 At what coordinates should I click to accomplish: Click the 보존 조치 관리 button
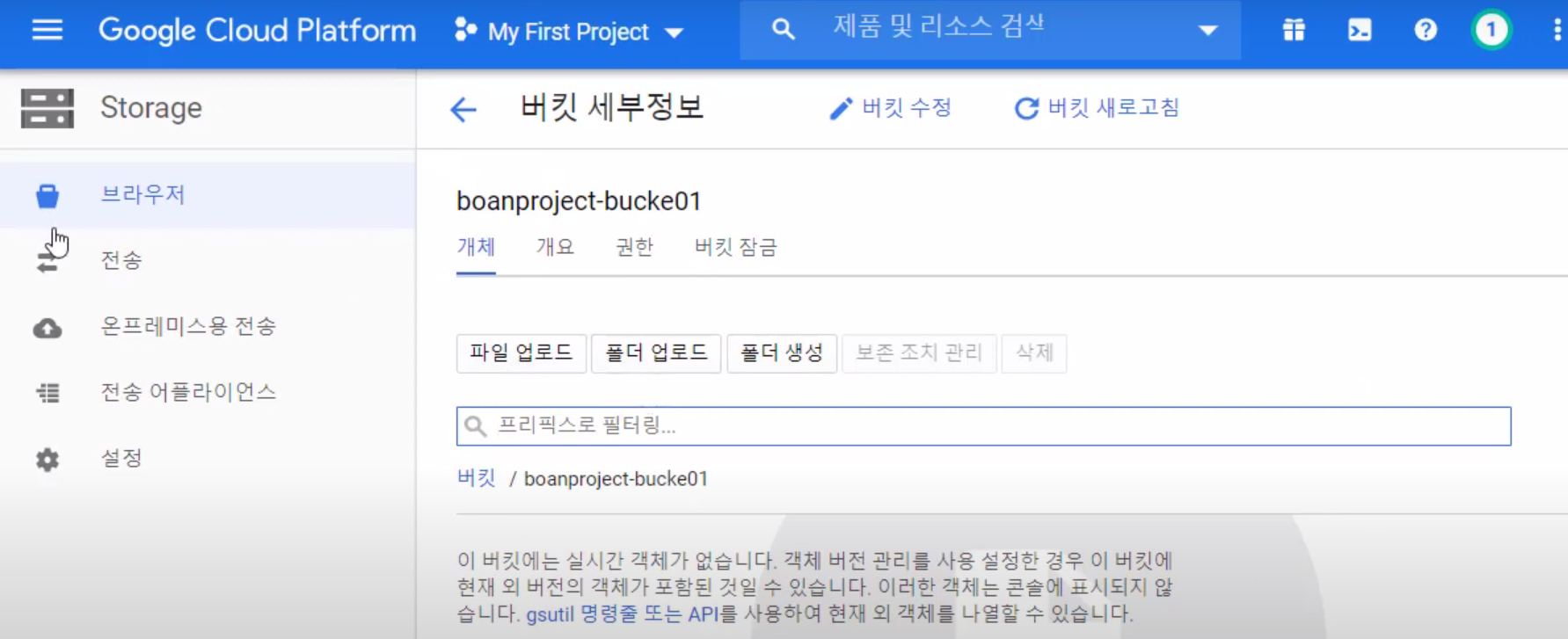919,353
